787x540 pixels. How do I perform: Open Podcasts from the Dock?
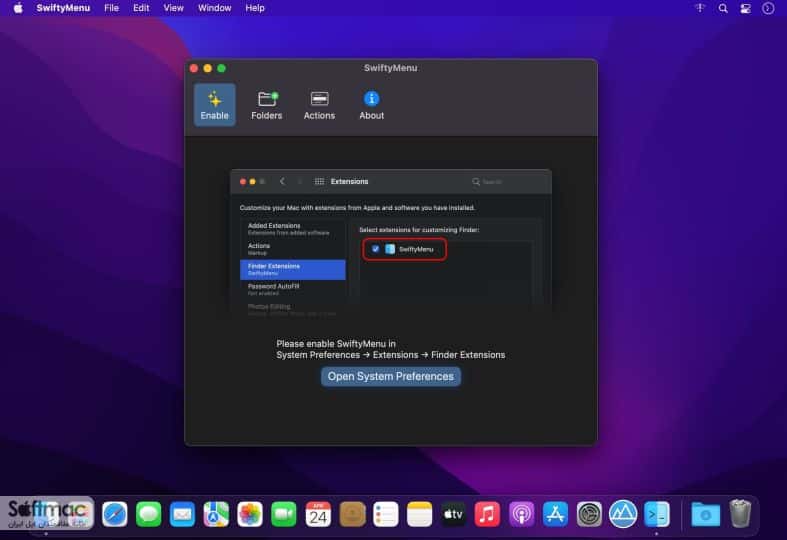[x=521, y=514]
